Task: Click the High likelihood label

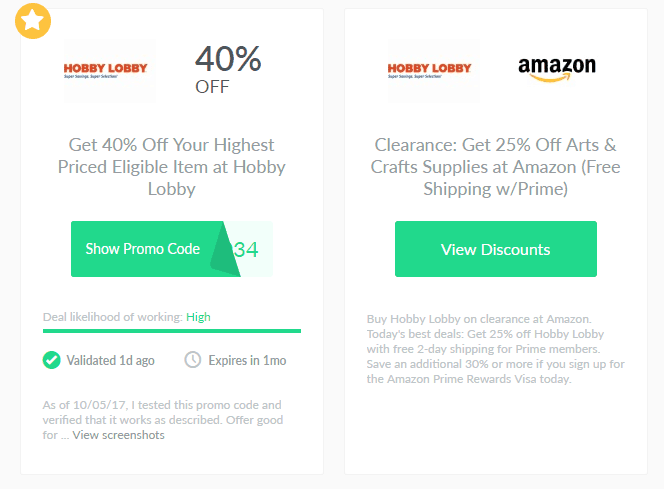Action: click(x=198, y=317)
